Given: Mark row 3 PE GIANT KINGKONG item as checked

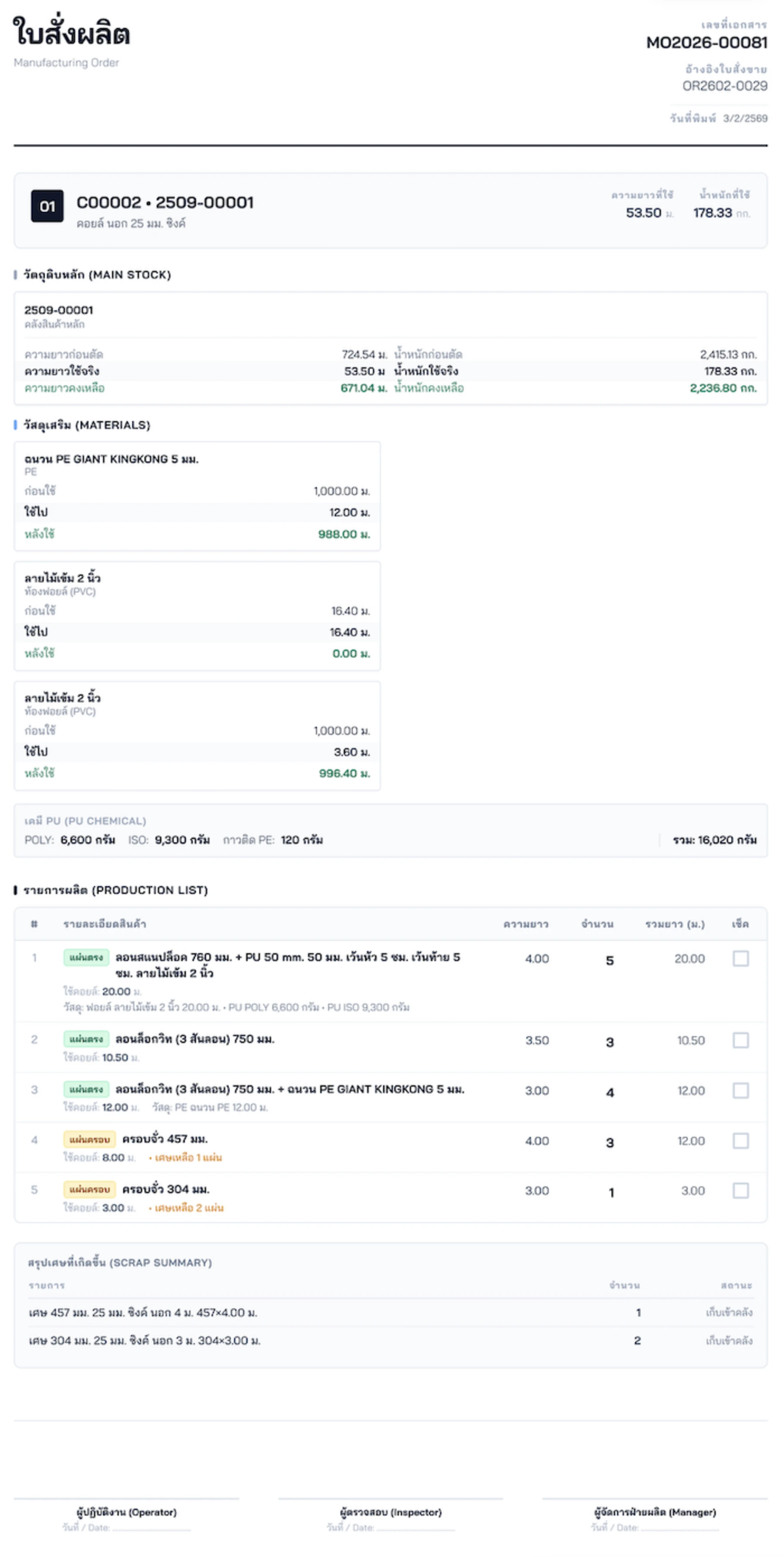Looking at the screenshot, I should tap(740, 1090).
